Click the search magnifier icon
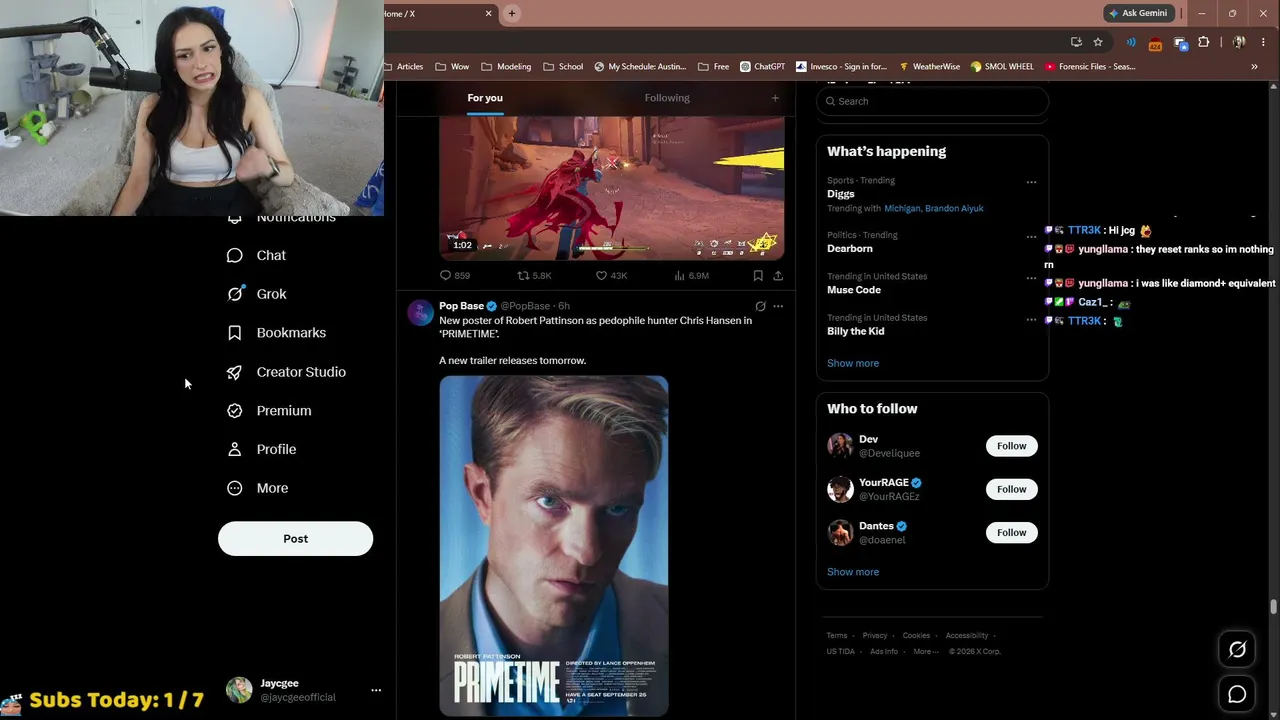This screenshot has width=1280, height=720. pyautogui.click(x=829, y=101)
